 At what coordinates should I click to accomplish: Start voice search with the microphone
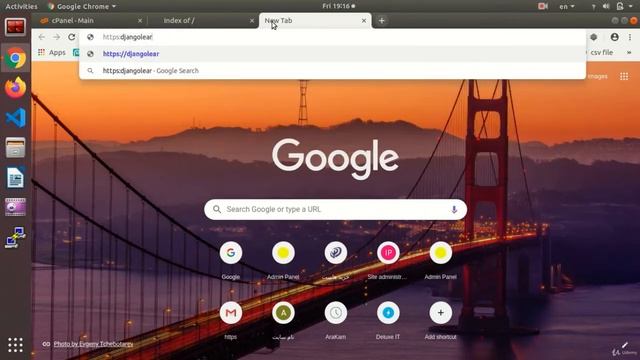tap(454, 209)
